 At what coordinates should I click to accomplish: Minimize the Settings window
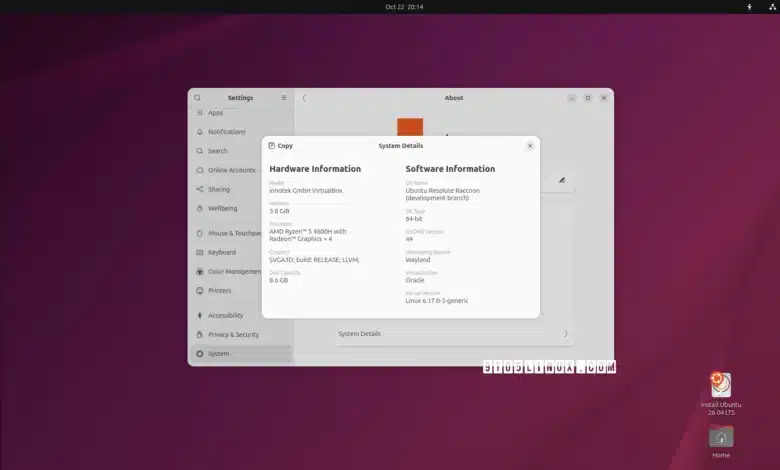[x=572, y=98]
